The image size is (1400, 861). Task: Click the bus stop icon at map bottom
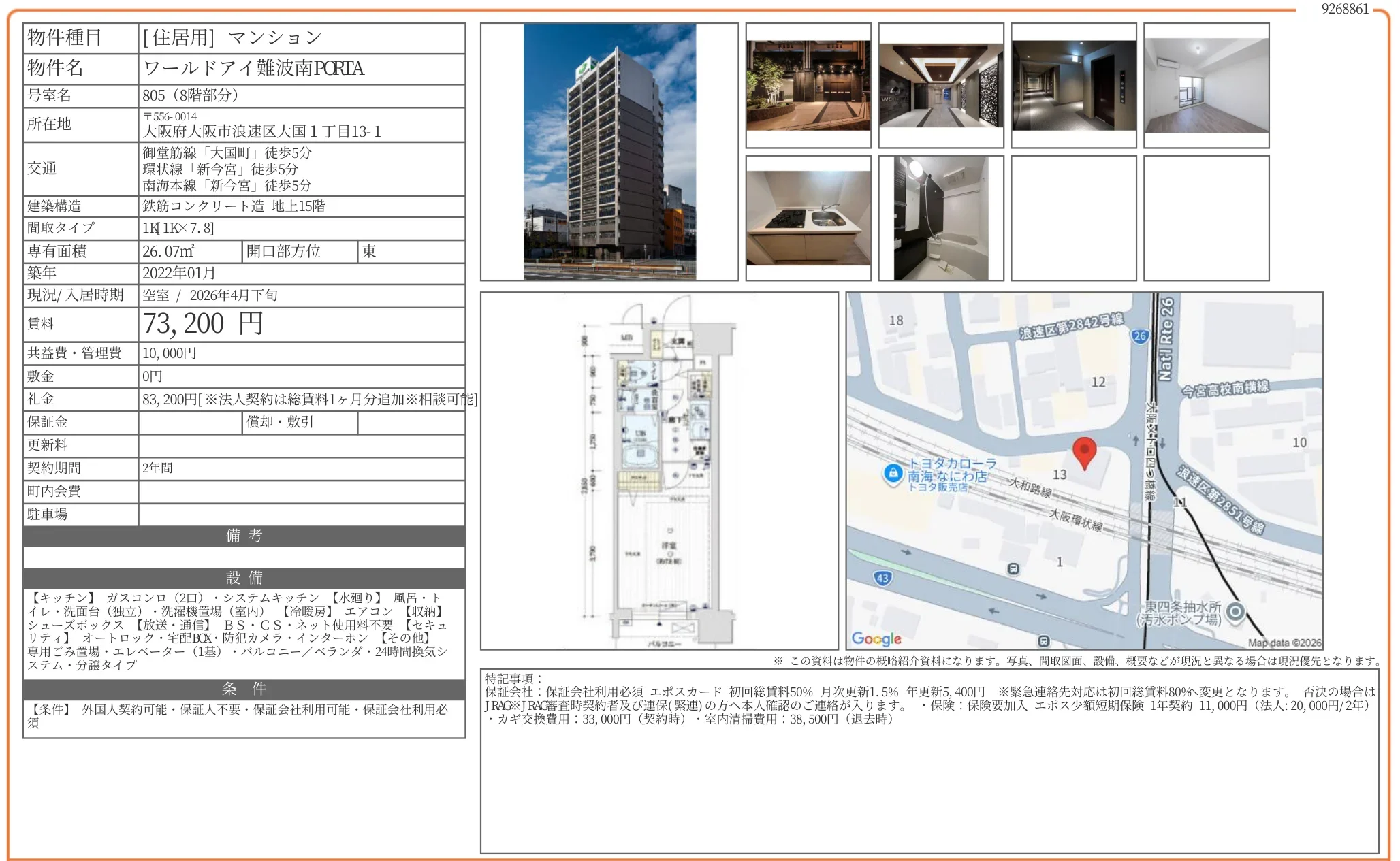[x=1044, y=640]
